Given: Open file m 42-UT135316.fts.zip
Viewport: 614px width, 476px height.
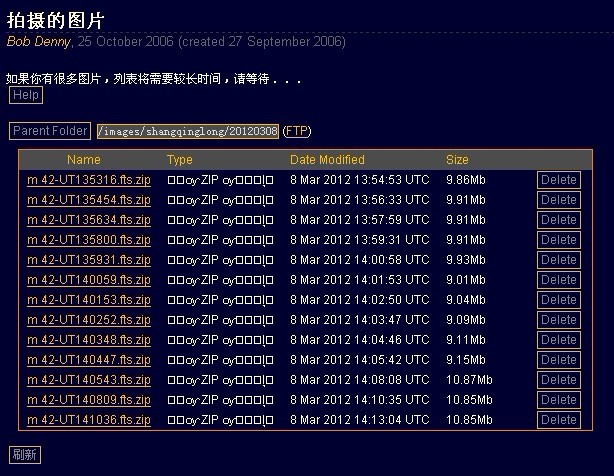Looking at the screenshot, I should pos(88,180).
